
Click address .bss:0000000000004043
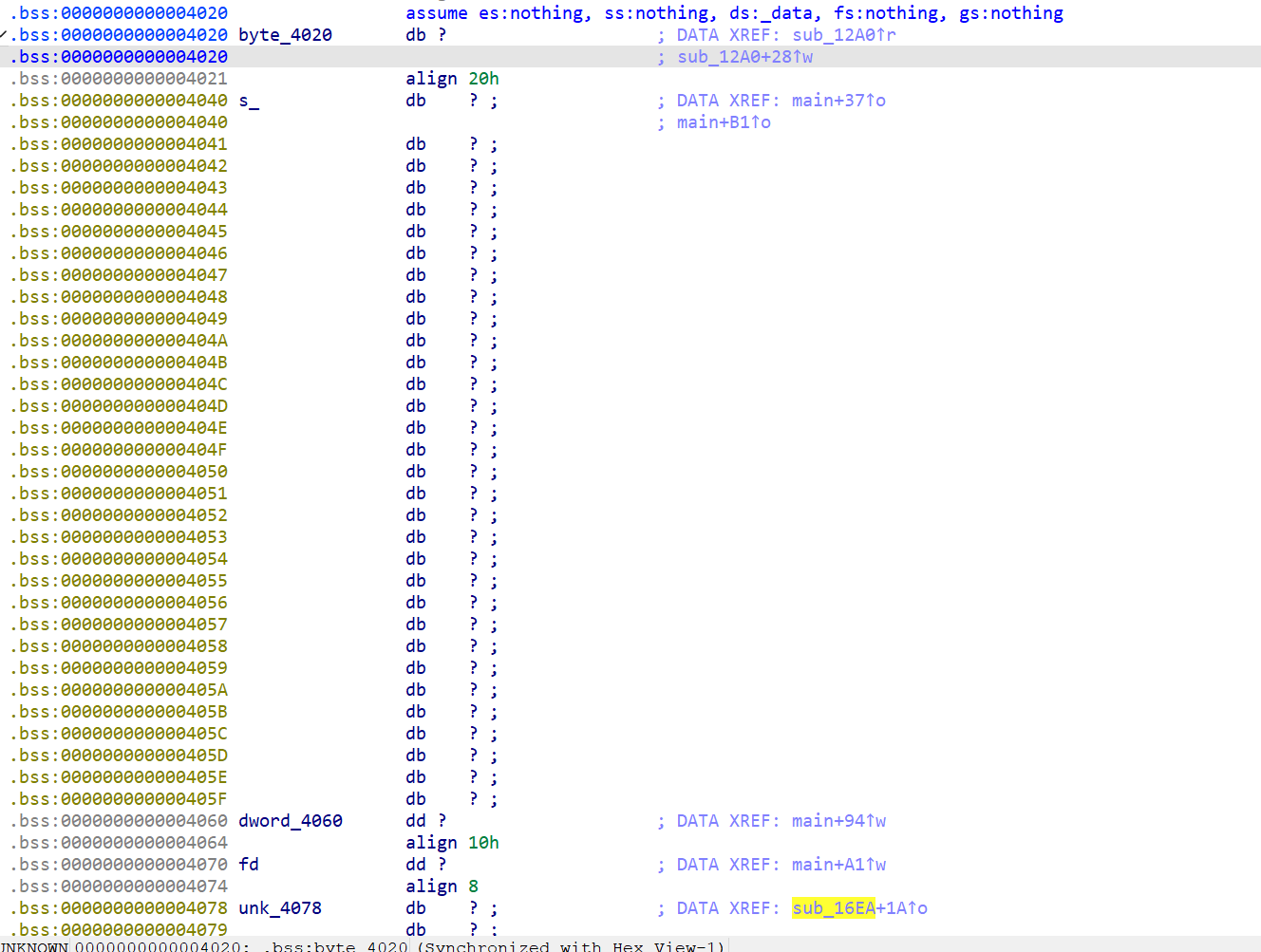tap(119, 188)
